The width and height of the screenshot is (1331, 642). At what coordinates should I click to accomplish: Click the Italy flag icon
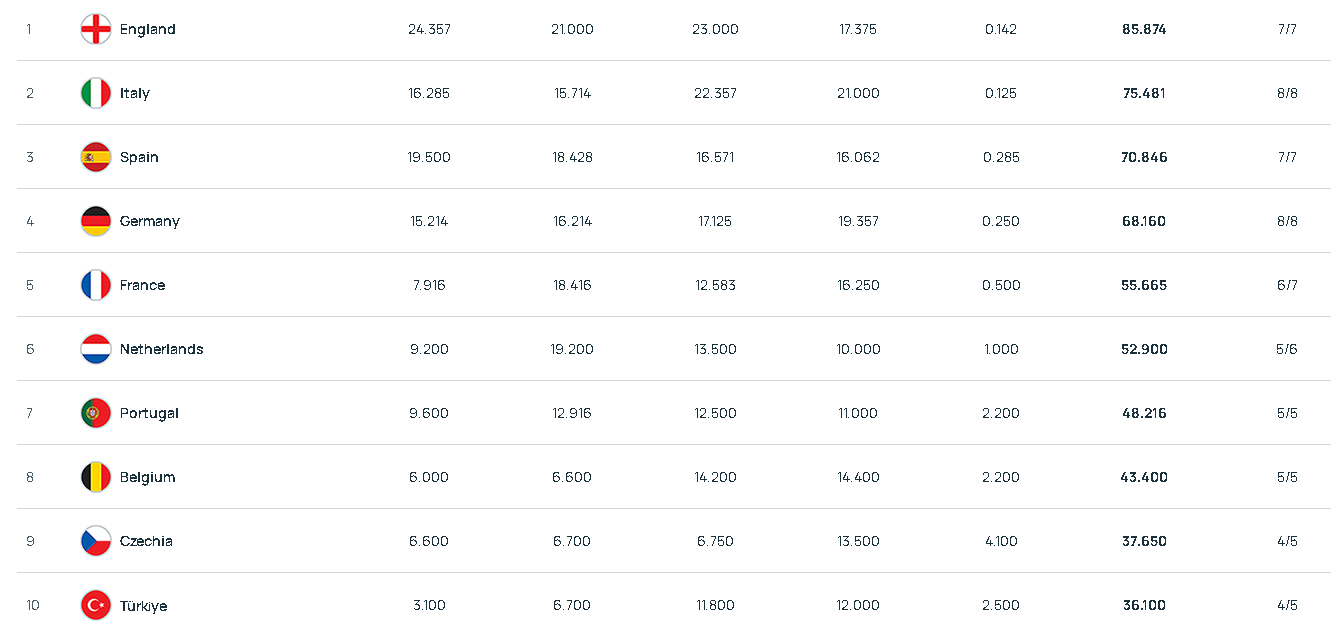click(x=96, y=93)
